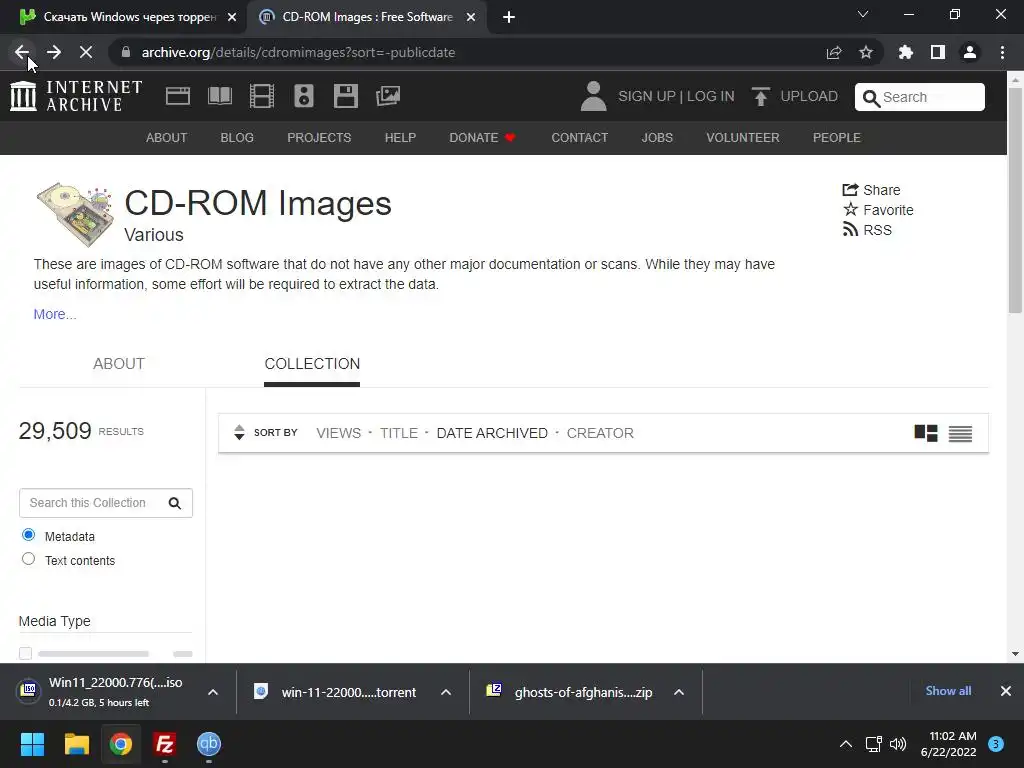
Task: Click the Internet Archive search box
Action: [920, 97]
